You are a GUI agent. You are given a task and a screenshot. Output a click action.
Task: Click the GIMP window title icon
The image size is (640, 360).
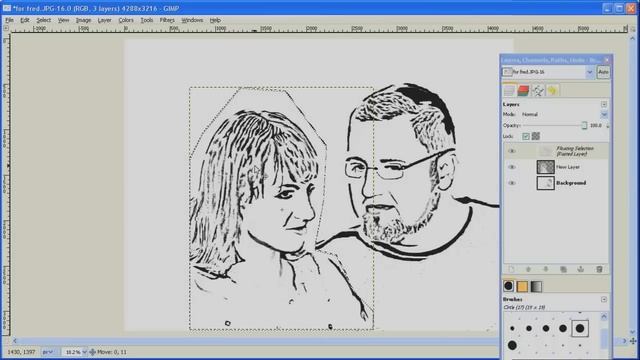pyautogui.click(x=7, y=8)
